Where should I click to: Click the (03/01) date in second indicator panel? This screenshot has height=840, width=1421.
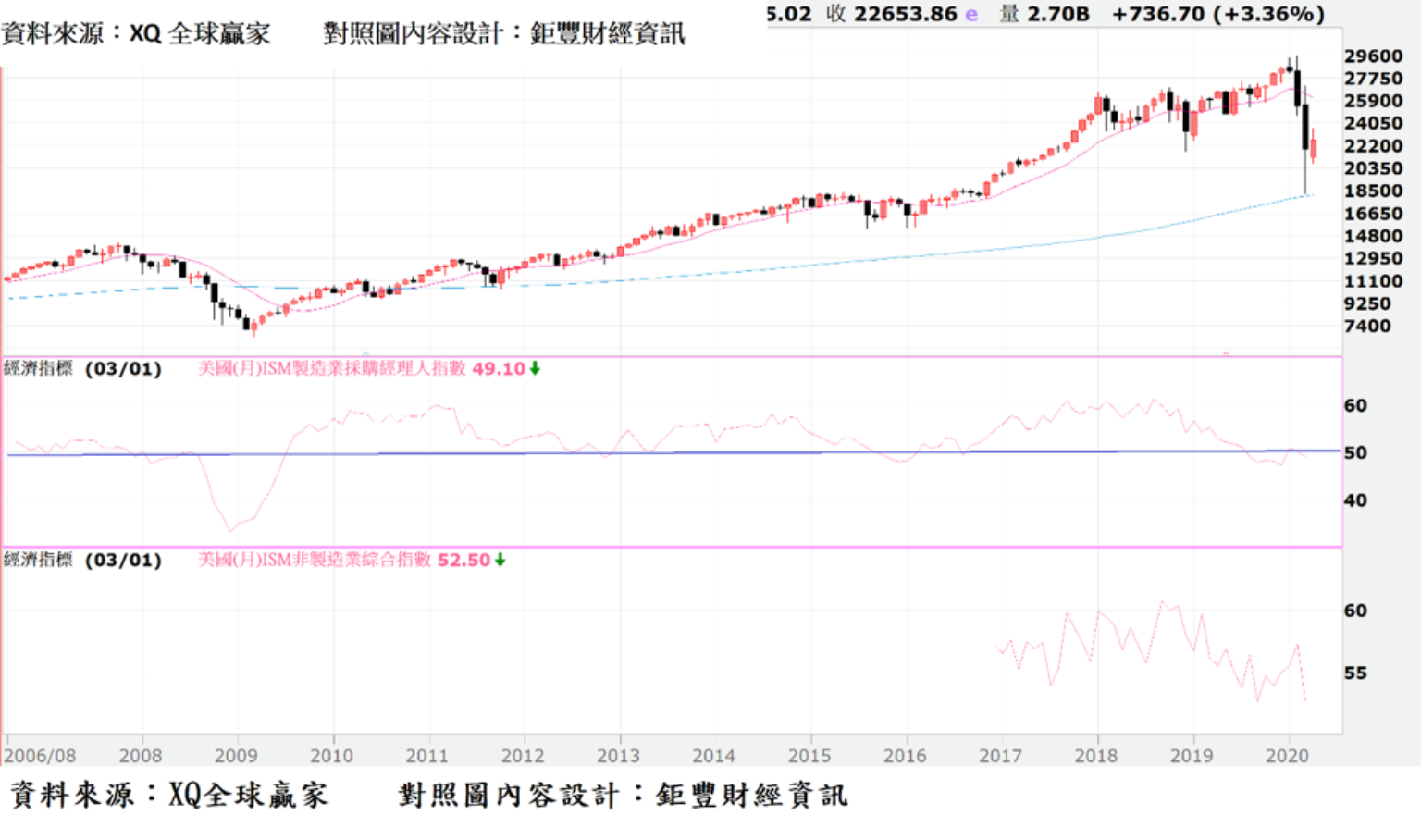(x=123, y=561)
